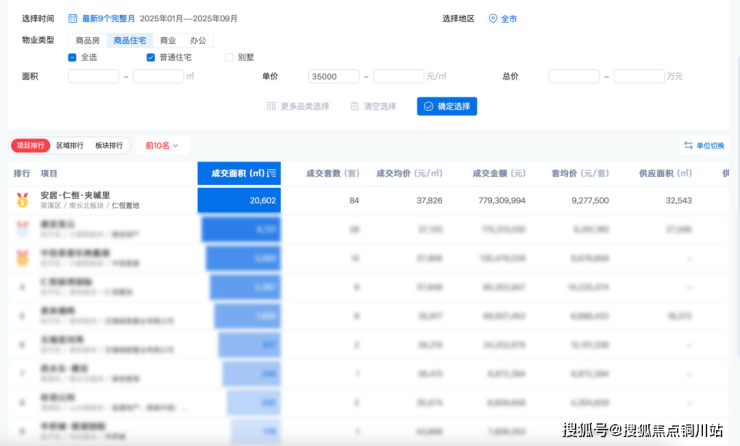Select the 商业 property type tab
740x446 pixels.
167,40
